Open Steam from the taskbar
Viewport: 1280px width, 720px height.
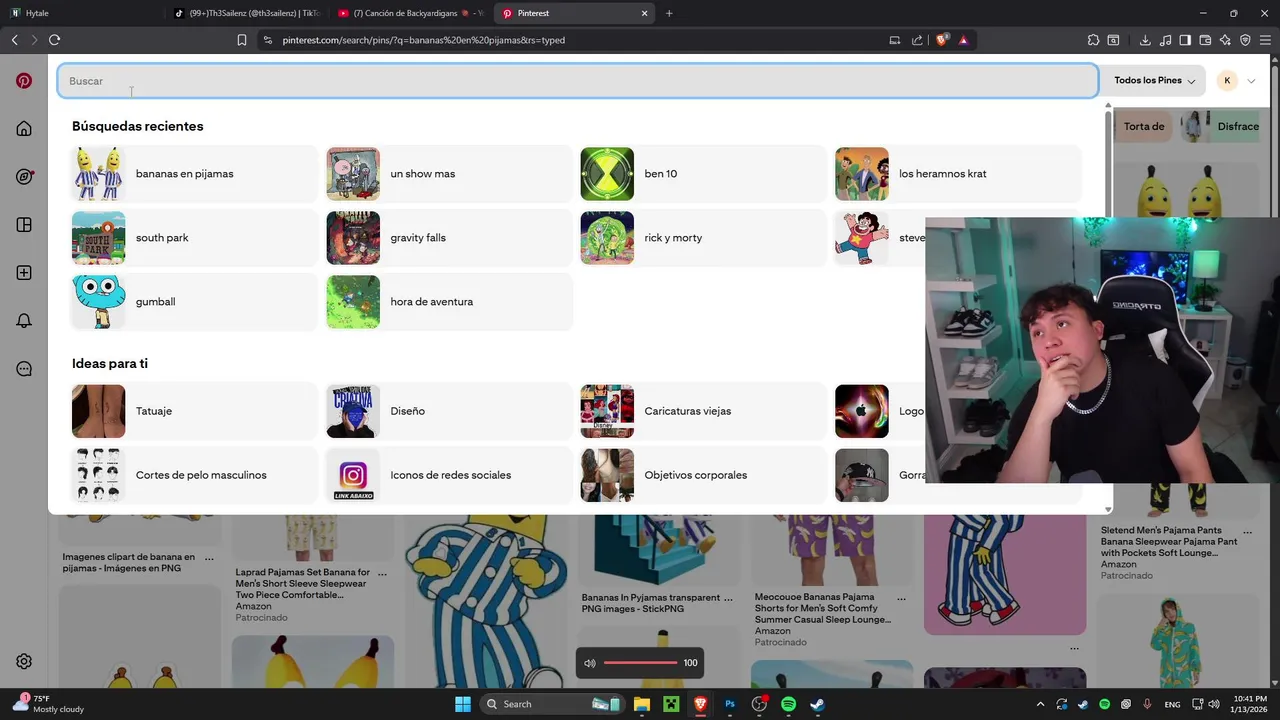pyautogui.click(x=817, y=704)
